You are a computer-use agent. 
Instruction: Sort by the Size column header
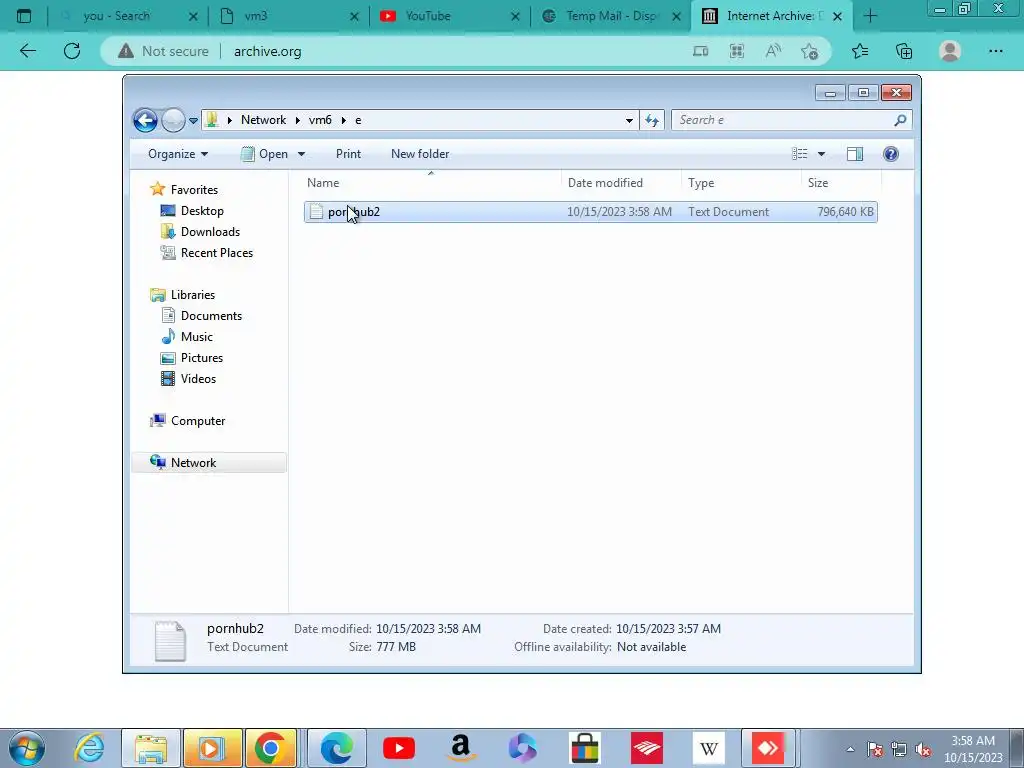(840, 183)
